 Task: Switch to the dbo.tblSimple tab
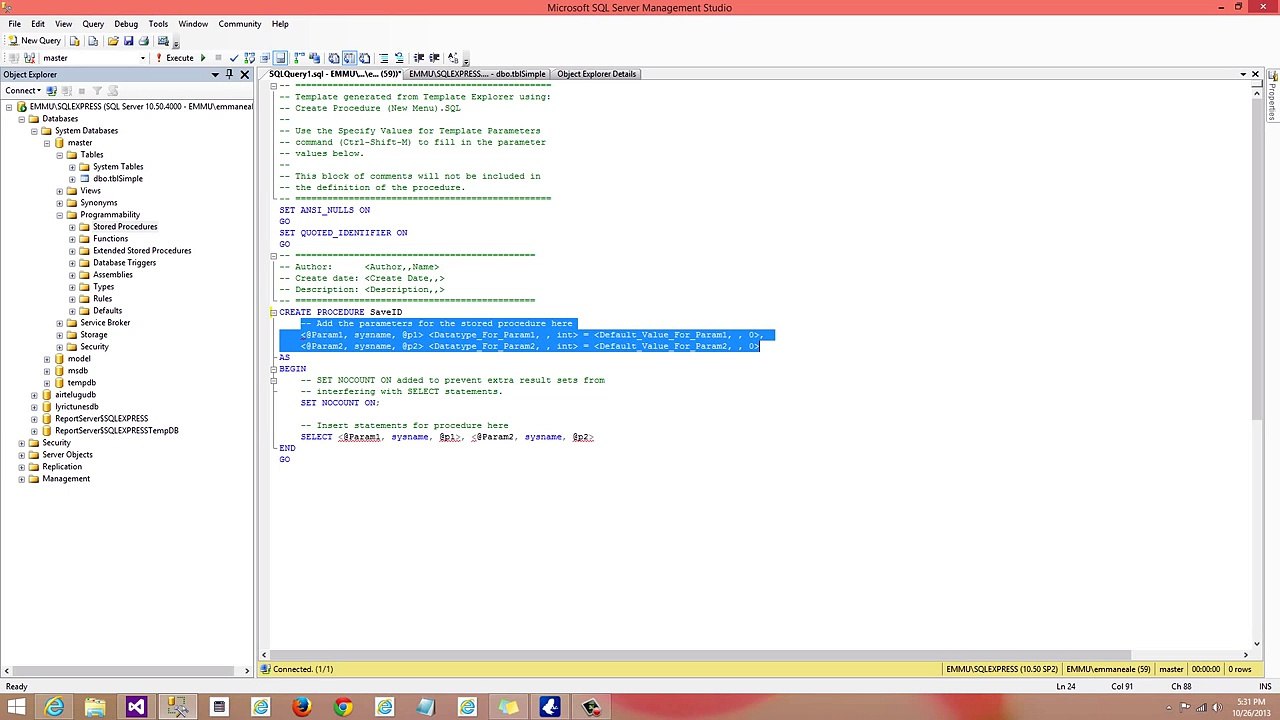click(477, 74)
